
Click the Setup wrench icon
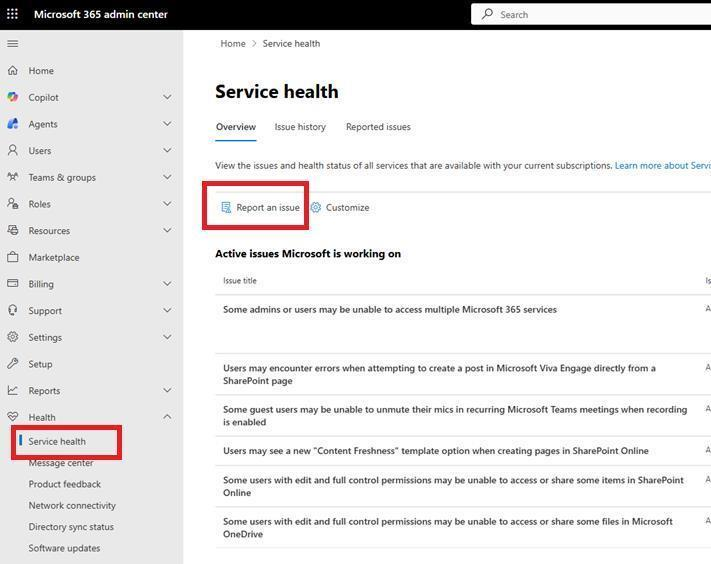pyautogui.click(x=13, y=364)
